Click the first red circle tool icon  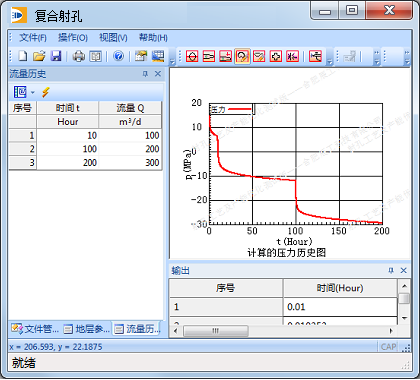(x=192, y=56)
